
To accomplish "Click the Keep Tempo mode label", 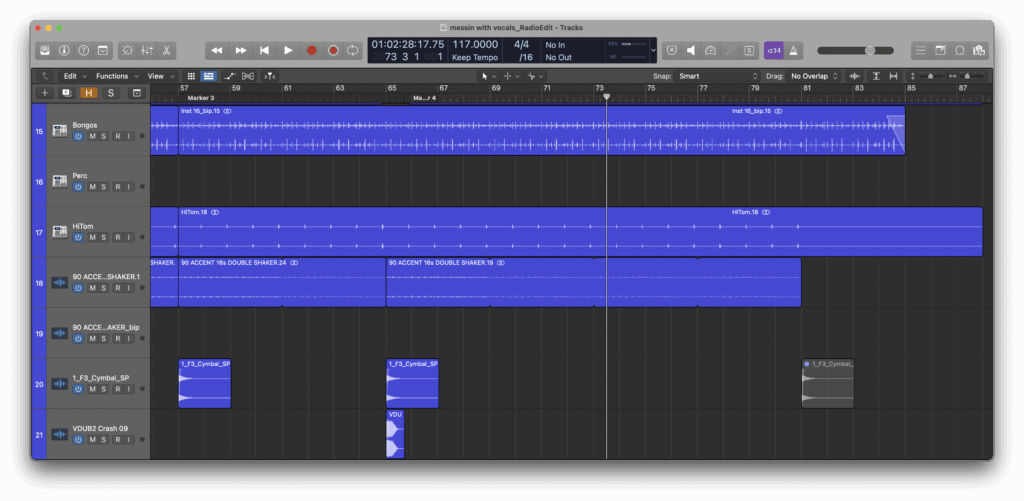I will click(475, 57).
